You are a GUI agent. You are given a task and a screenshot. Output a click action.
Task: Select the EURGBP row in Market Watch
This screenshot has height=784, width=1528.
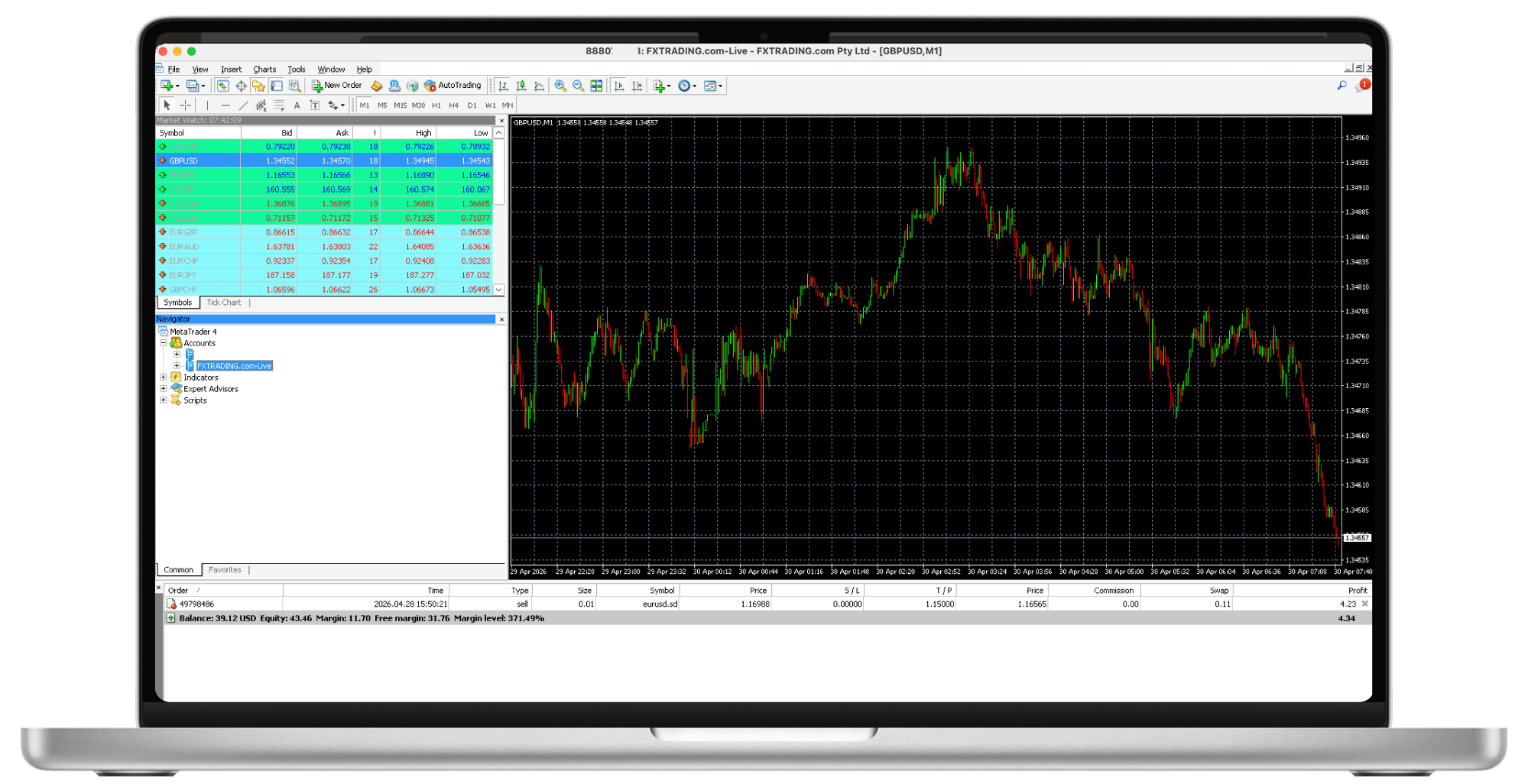[x=324, y=232]
